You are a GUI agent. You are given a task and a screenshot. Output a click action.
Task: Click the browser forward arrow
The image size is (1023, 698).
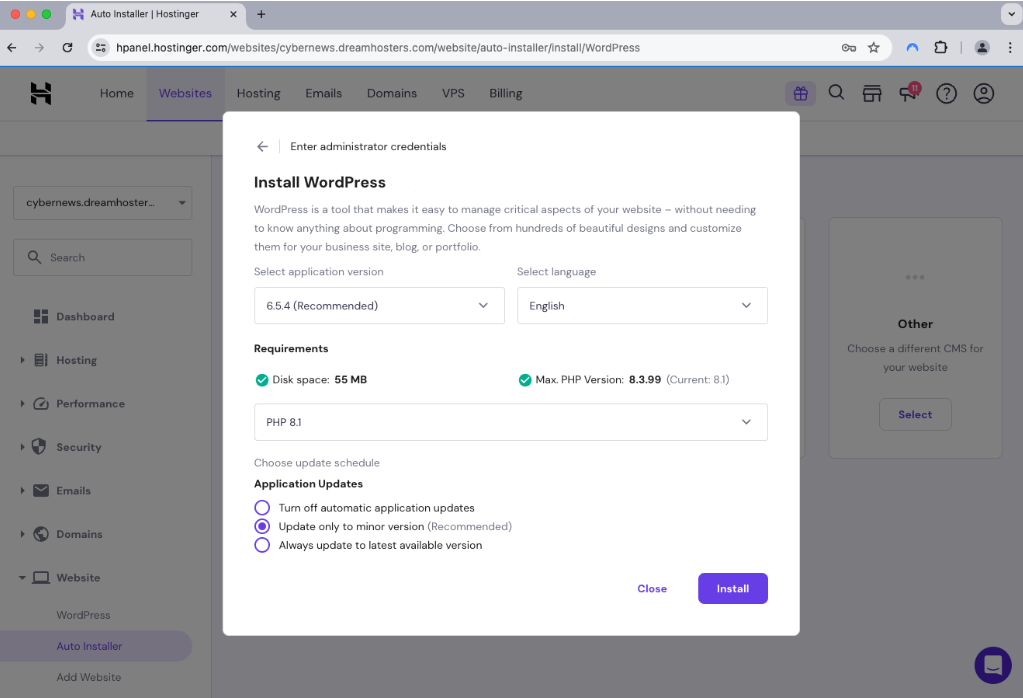[x=39, y=47]
